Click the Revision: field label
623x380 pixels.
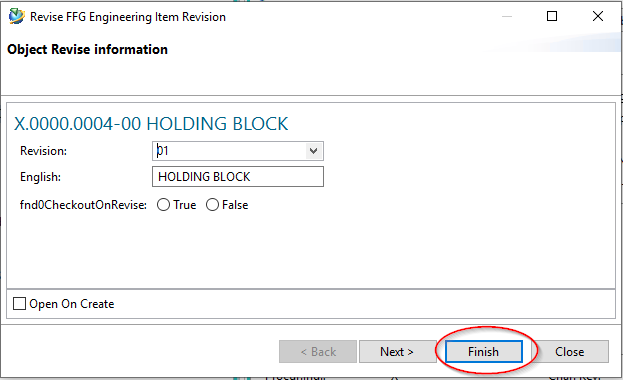pos(43,151)
